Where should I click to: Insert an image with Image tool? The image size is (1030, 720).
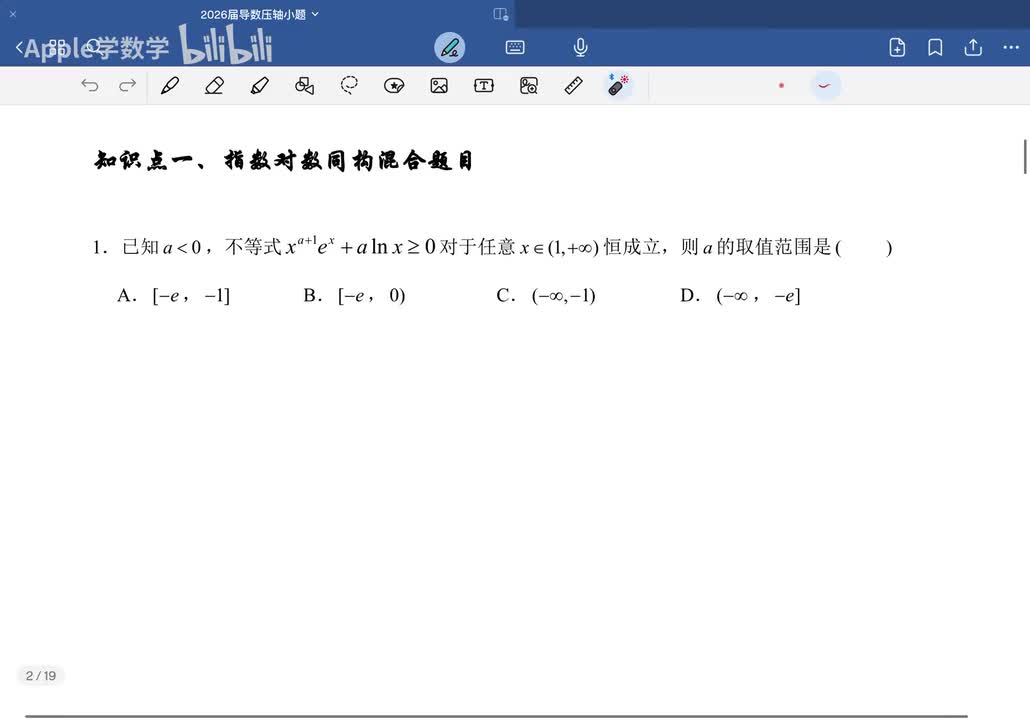[x=439, y=85]
